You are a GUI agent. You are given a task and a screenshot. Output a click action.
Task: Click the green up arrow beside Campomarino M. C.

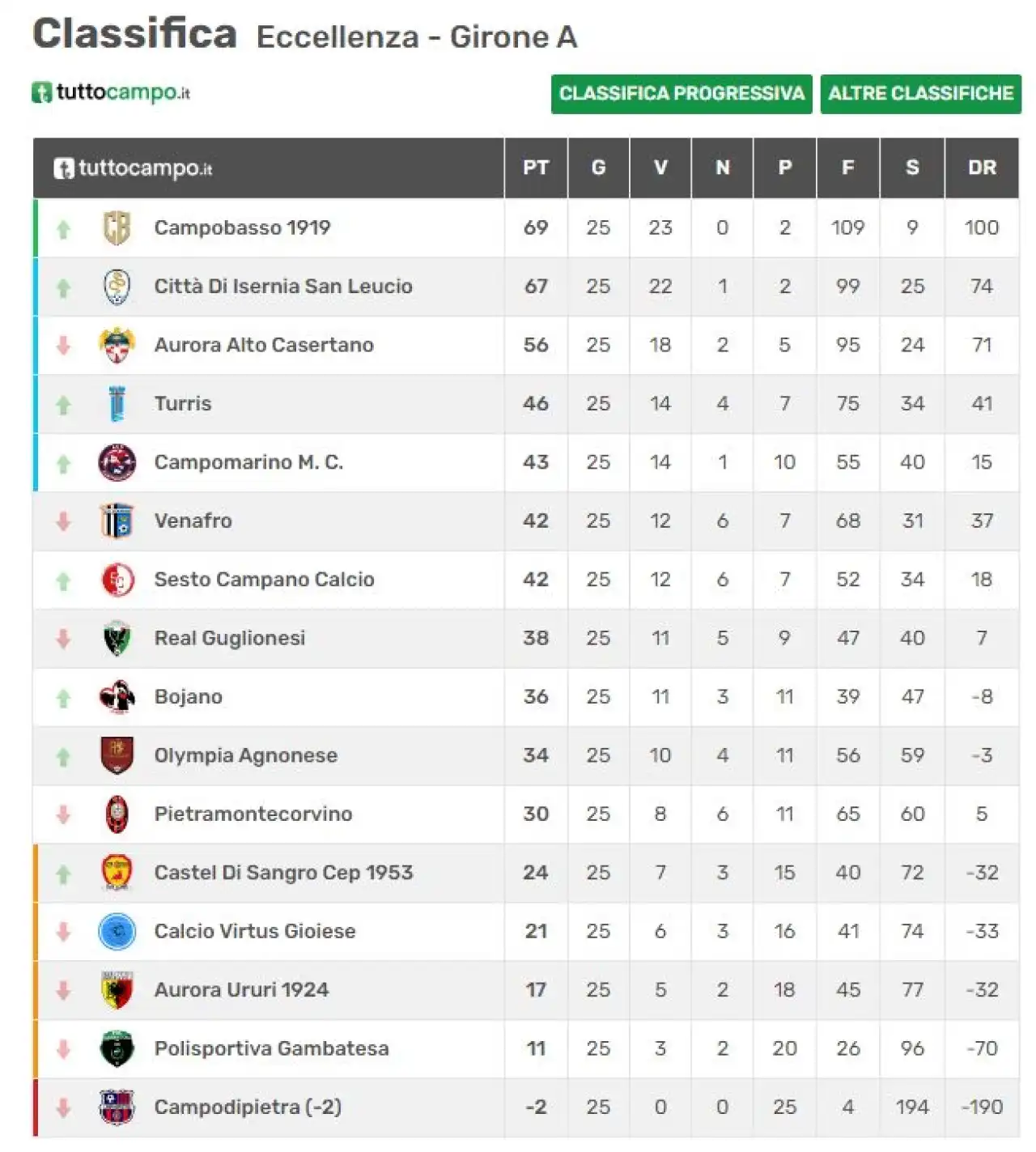pos(63,463)
